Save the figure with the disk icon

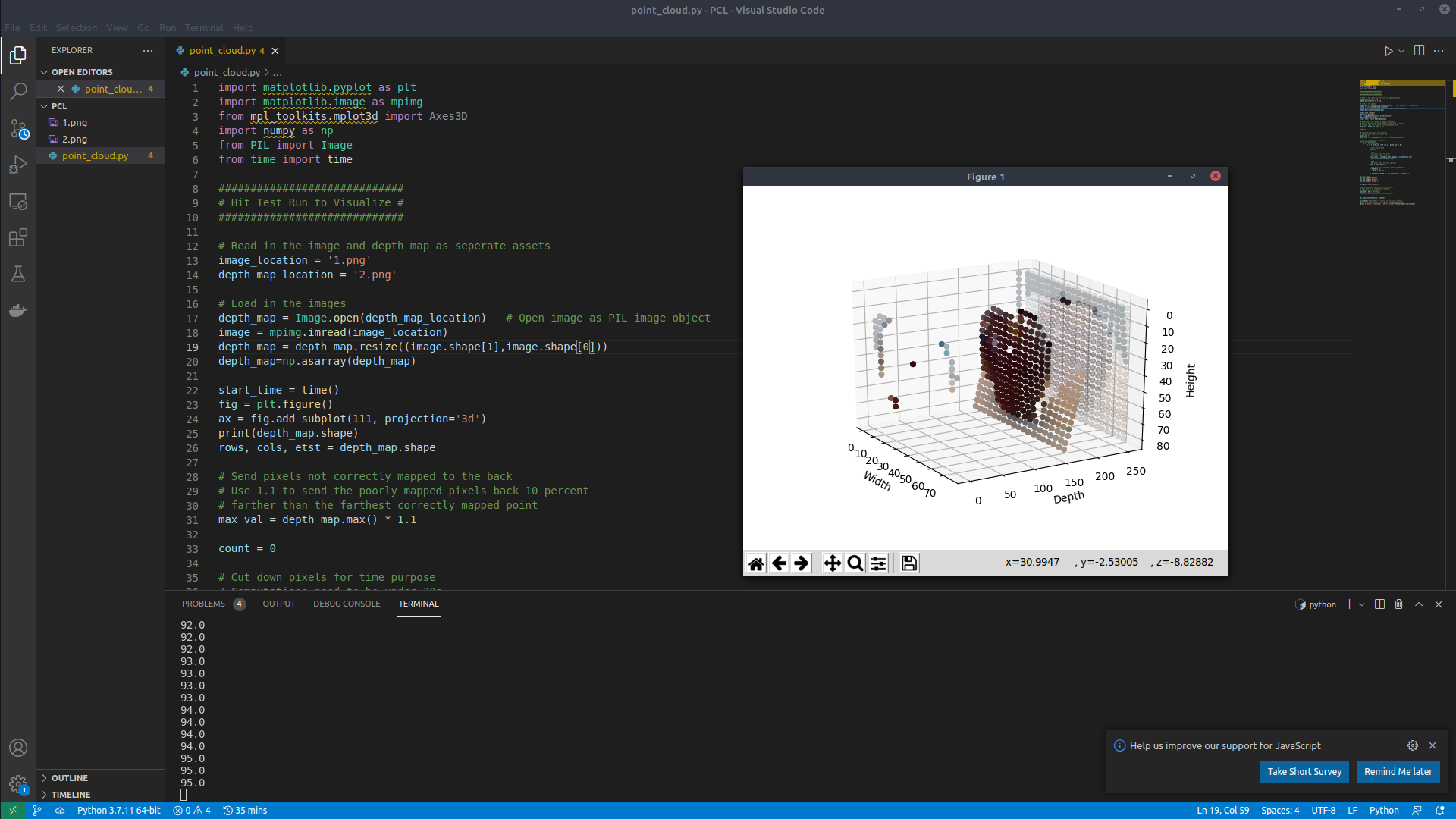(908, 563)
